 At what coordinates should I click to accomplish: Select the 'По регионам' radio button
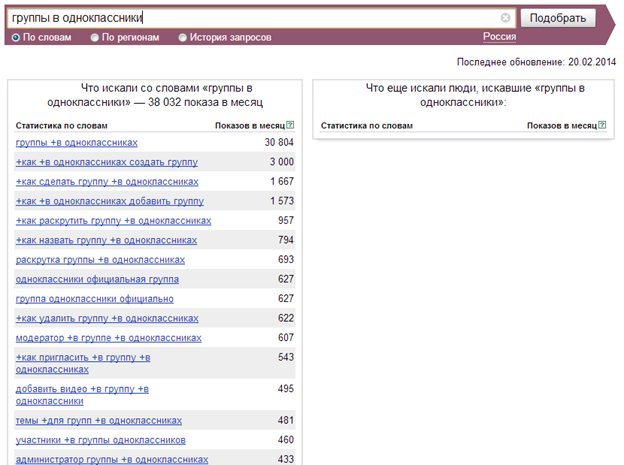click(x=94, y=37)
